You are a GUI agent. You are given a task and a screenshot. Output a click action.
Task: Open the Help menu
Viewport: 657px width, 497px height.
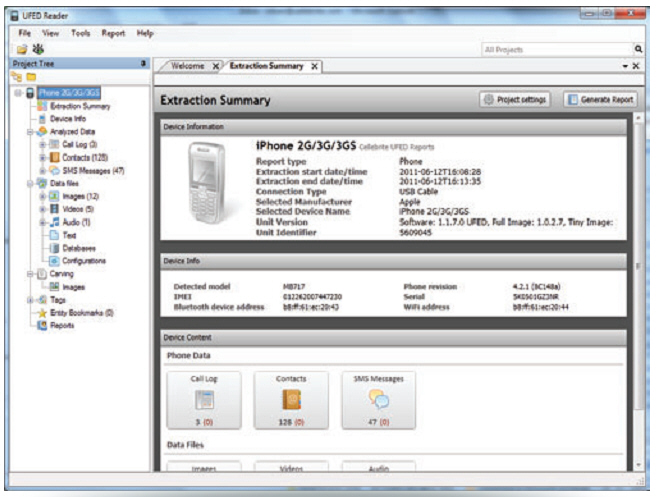click(x=145, y=33)
